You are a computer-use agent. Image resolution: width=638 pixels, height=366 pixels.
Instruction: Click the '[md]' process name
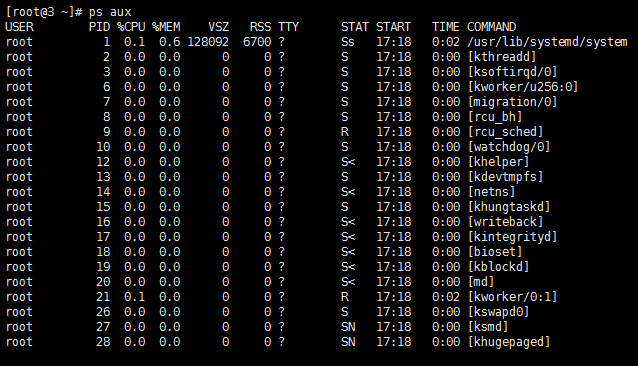coord(481,282)
